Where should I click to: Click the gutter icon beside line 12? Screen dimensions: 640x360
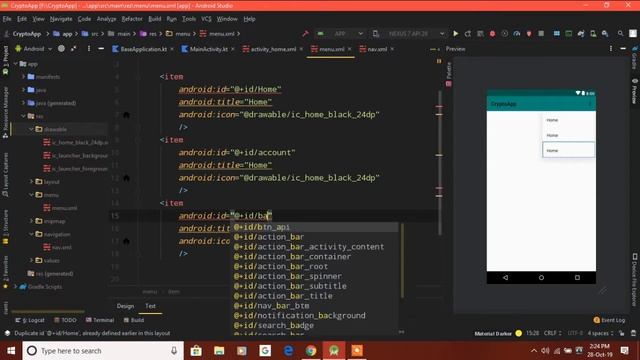(126, 178)
